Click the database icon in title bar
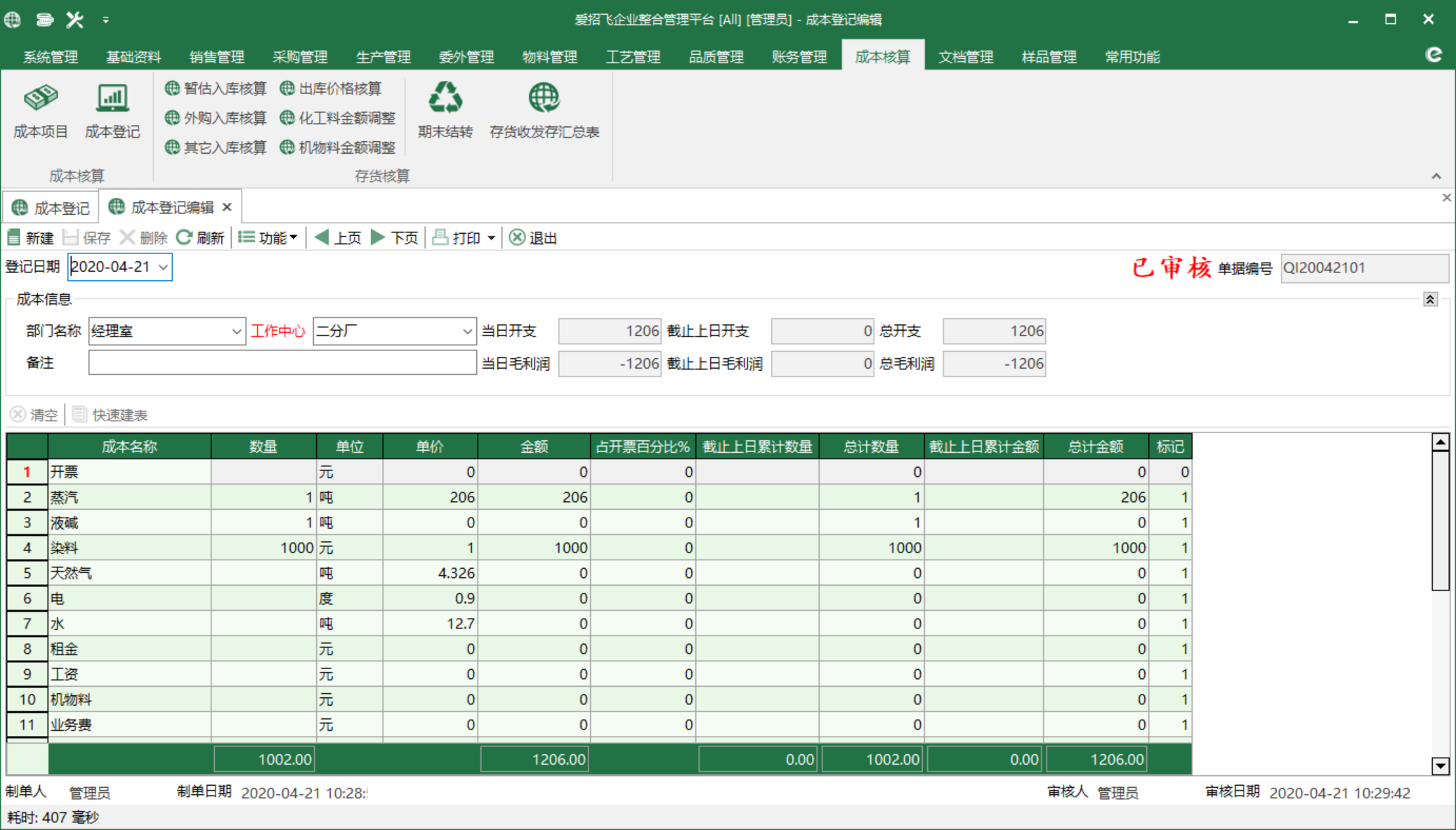Screen dimensions: 1456x830 point(44,20)
